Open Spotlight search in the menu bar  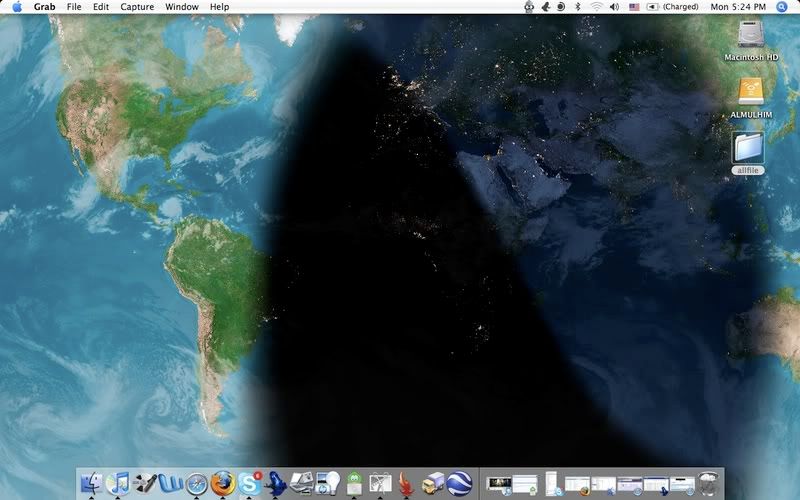coord(783,7)
